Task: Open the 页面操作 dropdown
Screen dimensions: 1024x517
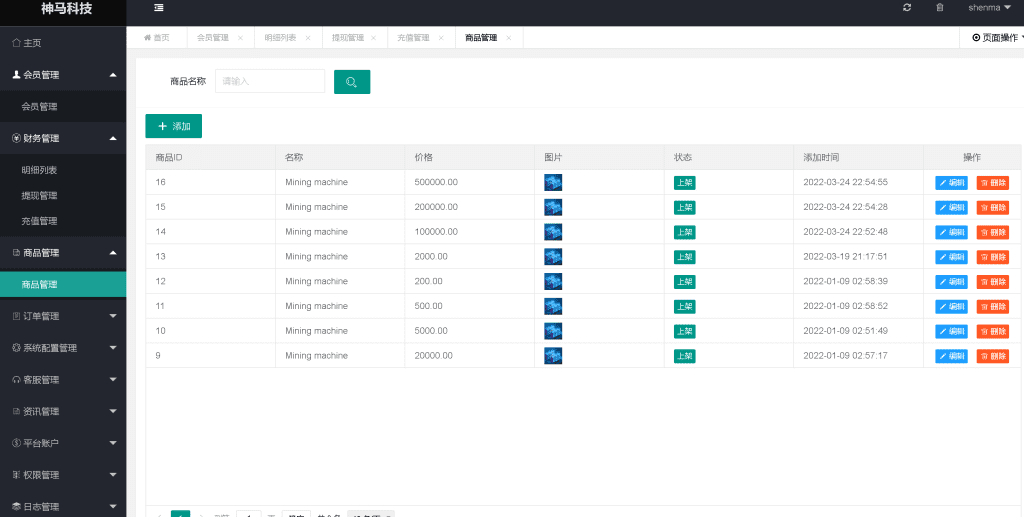Action: [996, 38]
